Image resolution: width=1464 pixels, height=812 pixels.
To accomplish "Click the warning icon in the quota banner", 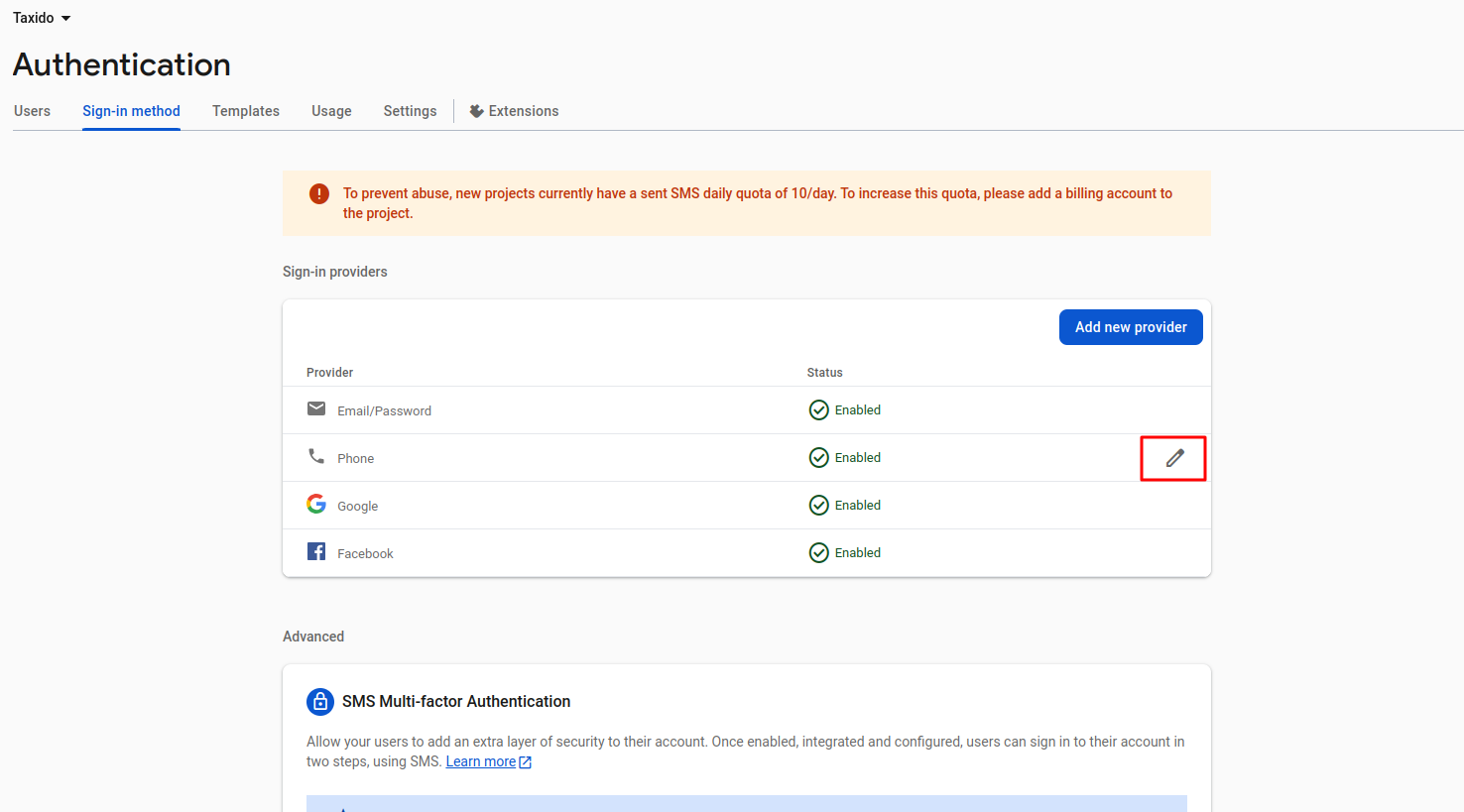I will click(x=318, y=193).
